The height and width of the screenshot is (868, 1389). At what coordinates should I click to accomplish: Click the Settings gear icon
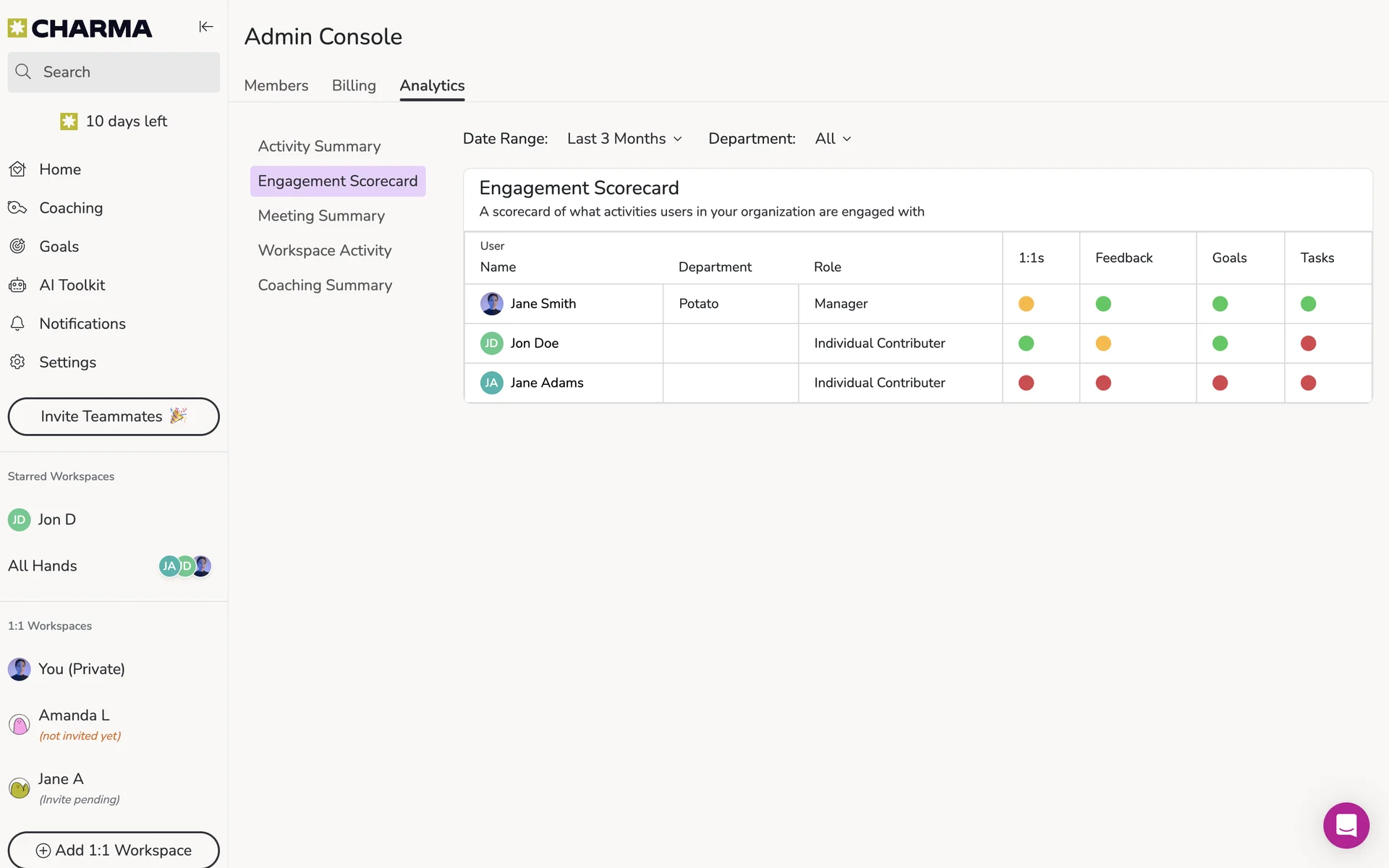17,362
